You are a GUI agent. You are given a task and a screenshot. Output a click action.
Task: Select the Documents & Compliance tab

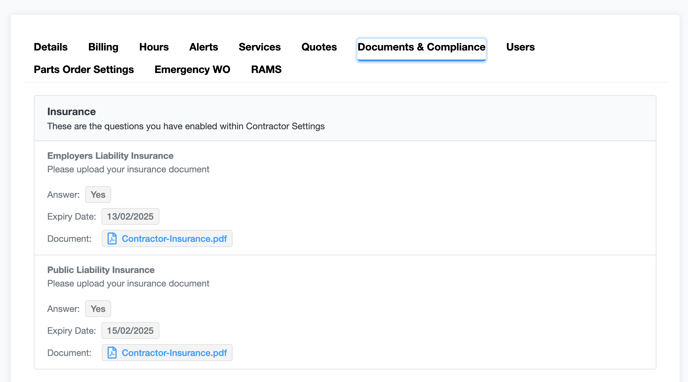coord(421,49)
